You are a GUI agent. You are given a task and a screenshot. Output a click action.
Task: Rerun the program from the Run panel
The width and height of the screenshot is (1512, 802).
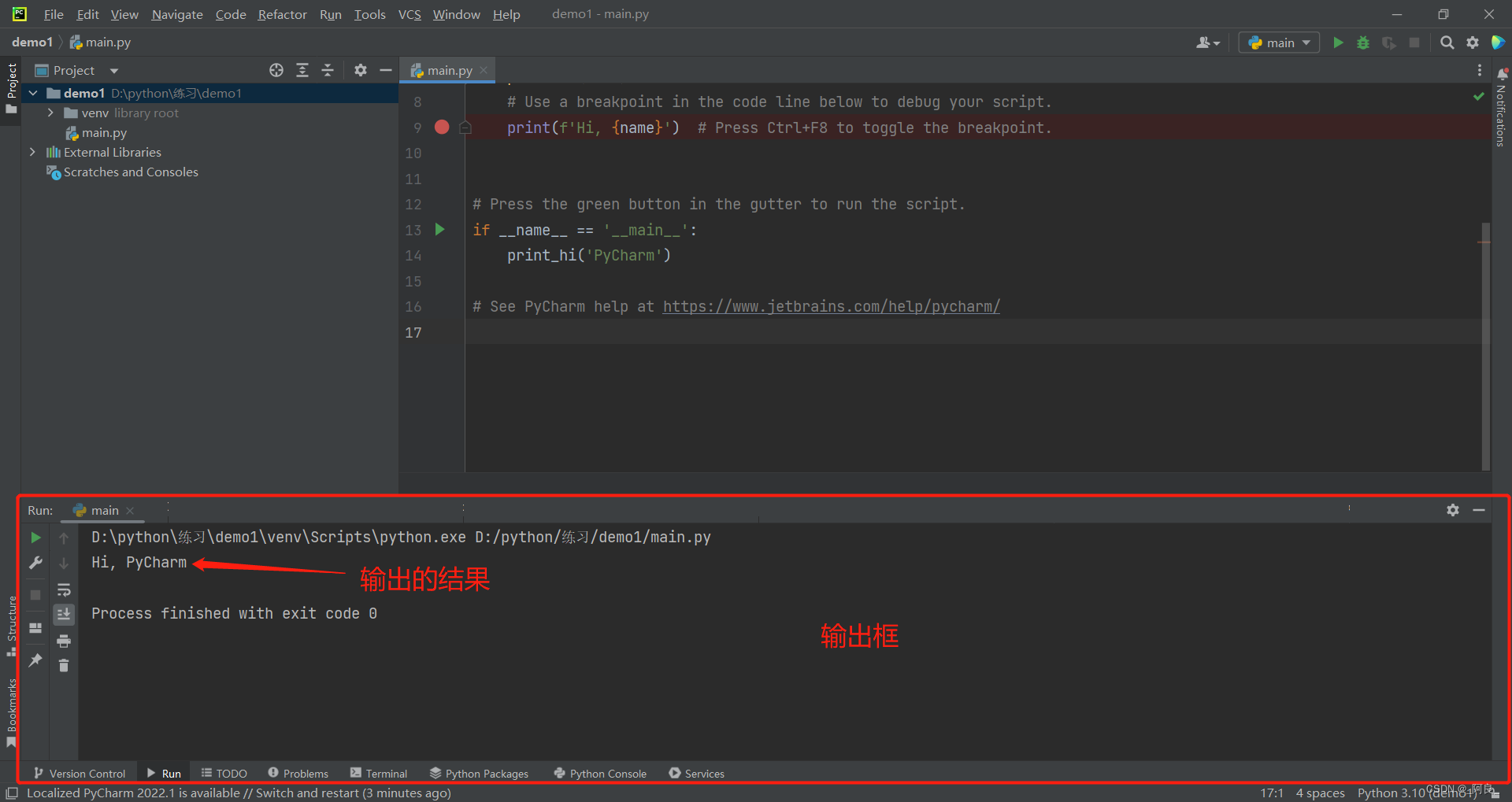click(35, 538)
